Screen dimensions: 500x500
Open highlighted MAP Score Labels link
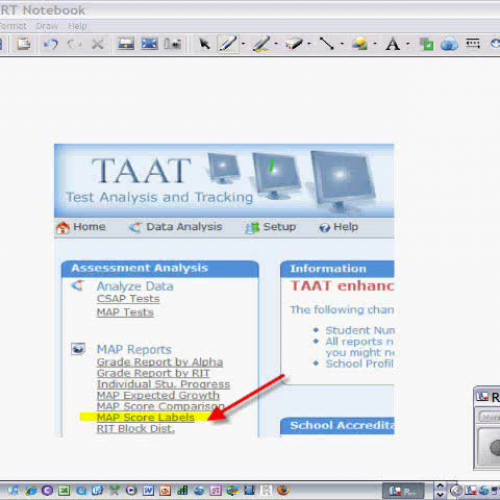(x=145, y=417)
